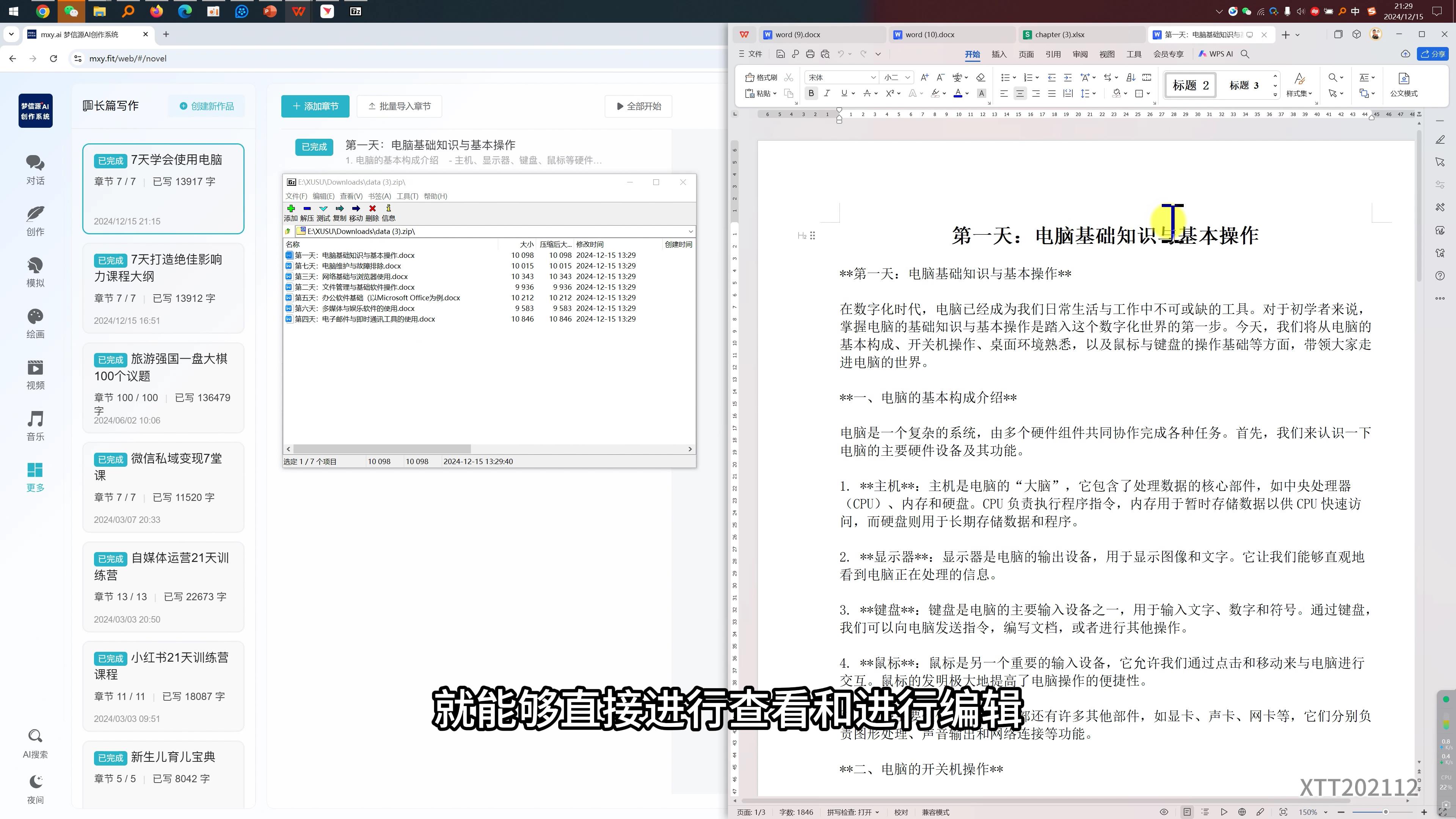Image resolution: width=1456 pixels, height=819 pixels.
Task: Click the 批量导入章节 button
Action: point(399,106)
